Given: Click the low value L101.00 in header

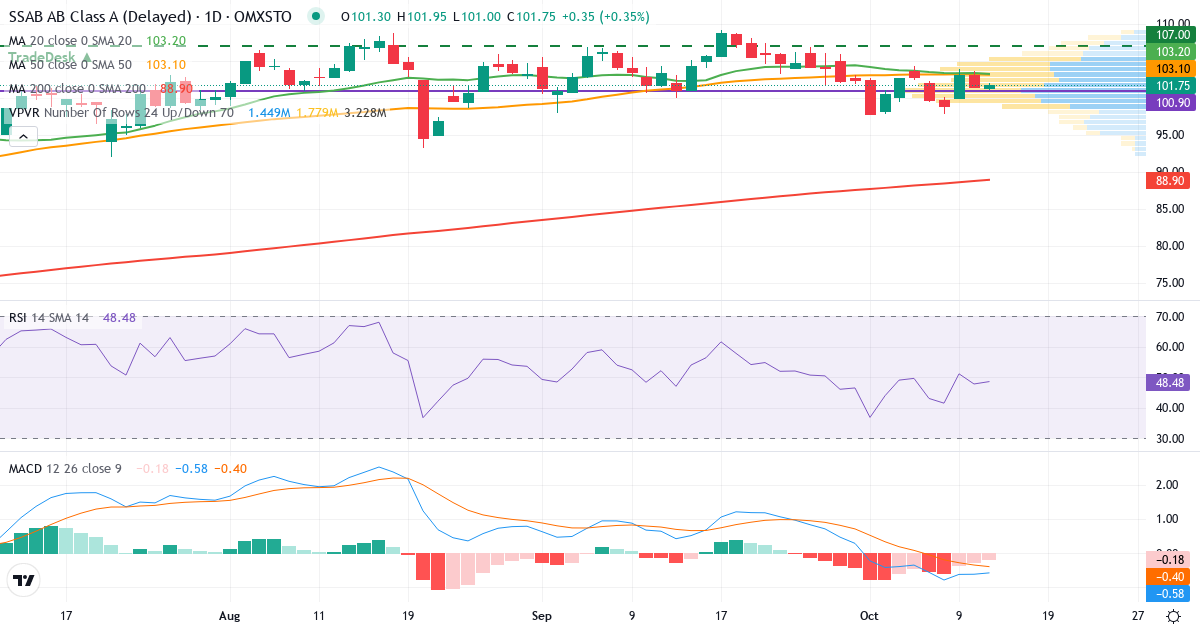Looking at the screenshot, I should click(476, 17).
